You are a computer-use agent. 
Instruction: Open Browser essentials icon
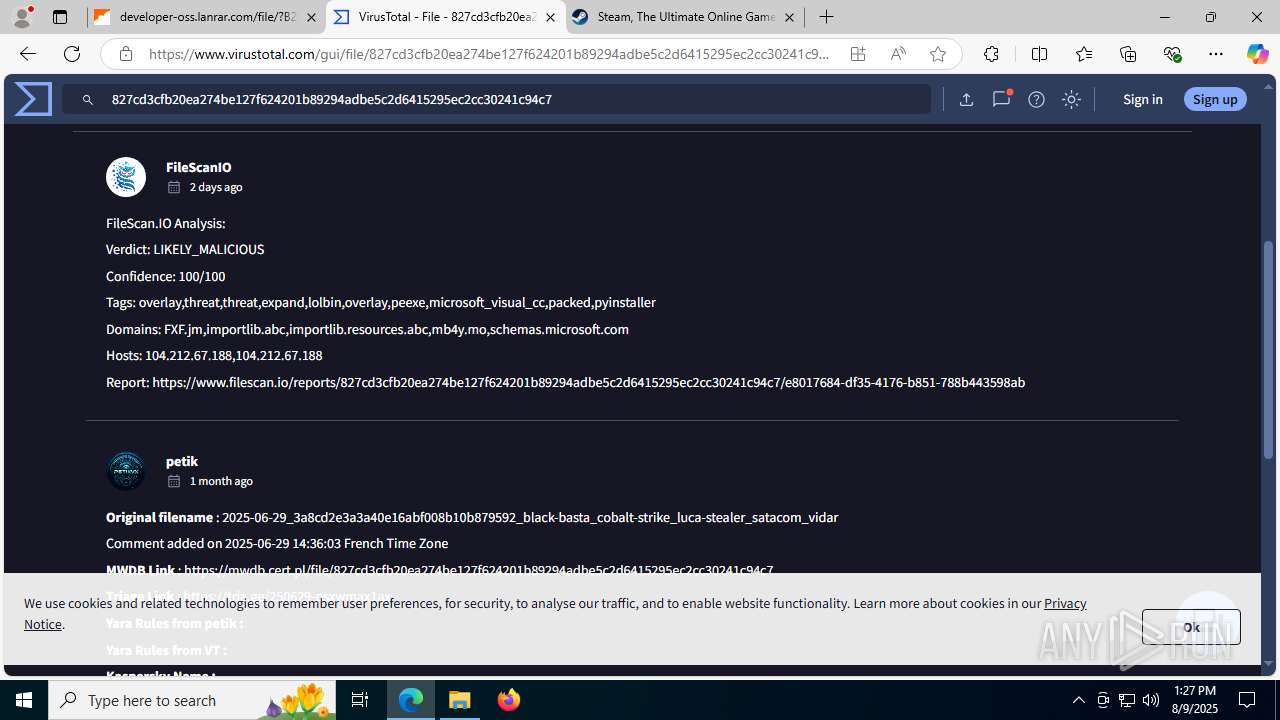pos(1172,54)
